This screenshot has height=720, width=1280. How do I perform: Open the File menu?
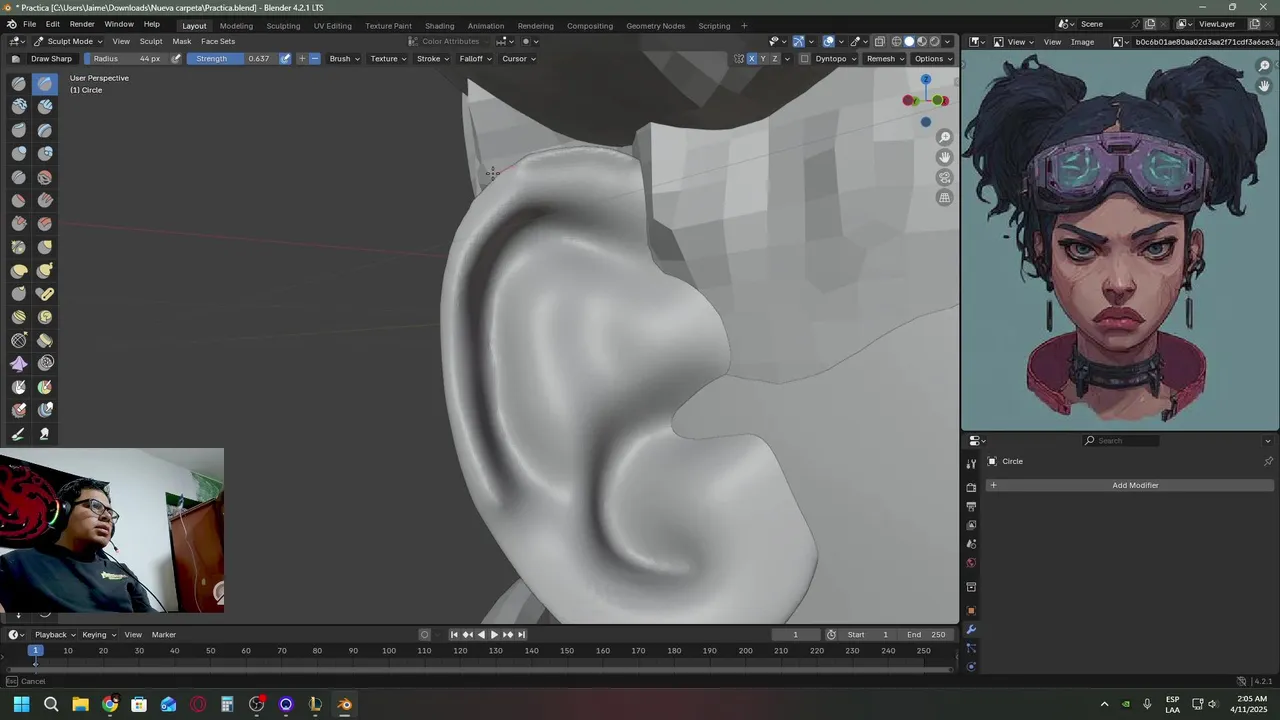click(29, 24)
